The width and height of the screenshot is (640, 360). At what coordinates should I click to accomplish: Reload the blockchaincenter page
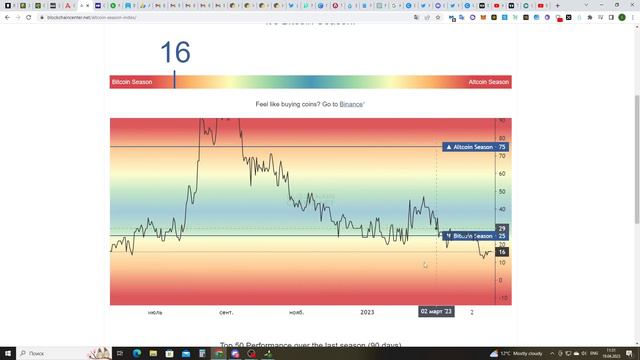29,18
